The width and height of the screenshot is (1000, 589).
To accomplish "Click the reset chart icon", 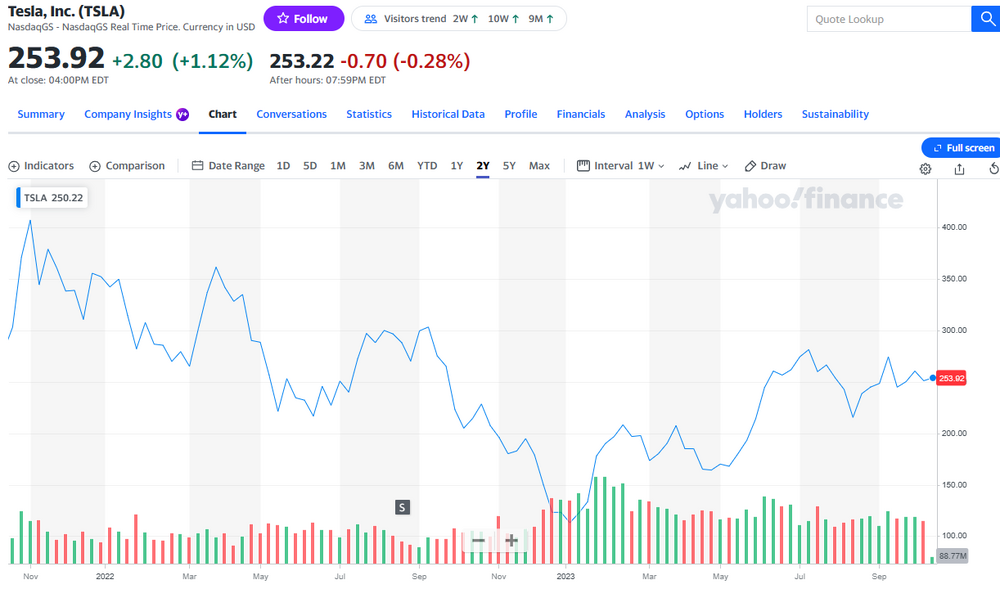I will point(993,169).
